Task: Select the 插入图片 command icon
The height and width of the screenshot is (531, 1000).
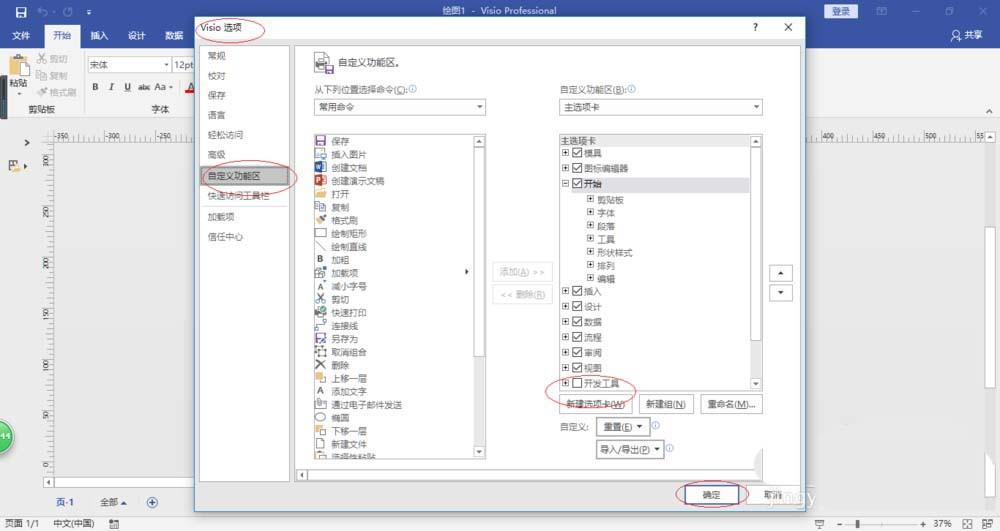Action: (321, 154)
